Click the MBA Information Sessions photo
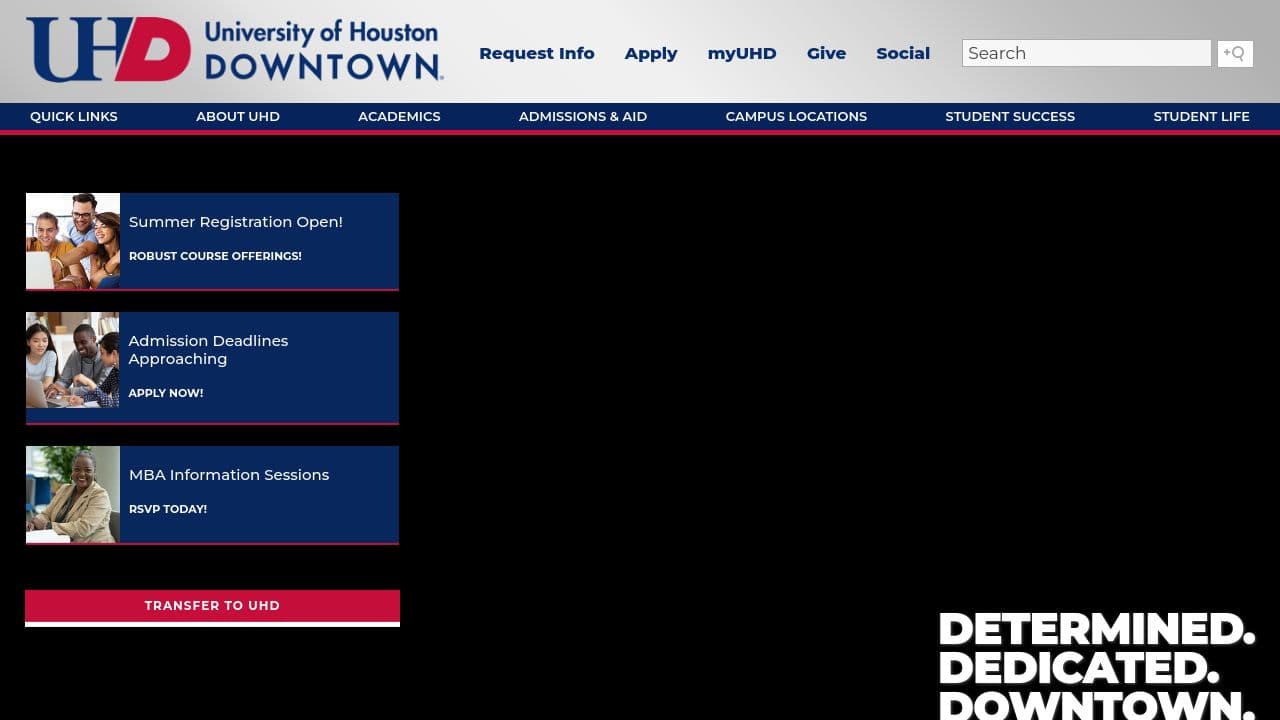The width and height of the screenshot is (1280, 720). (72, 494)
